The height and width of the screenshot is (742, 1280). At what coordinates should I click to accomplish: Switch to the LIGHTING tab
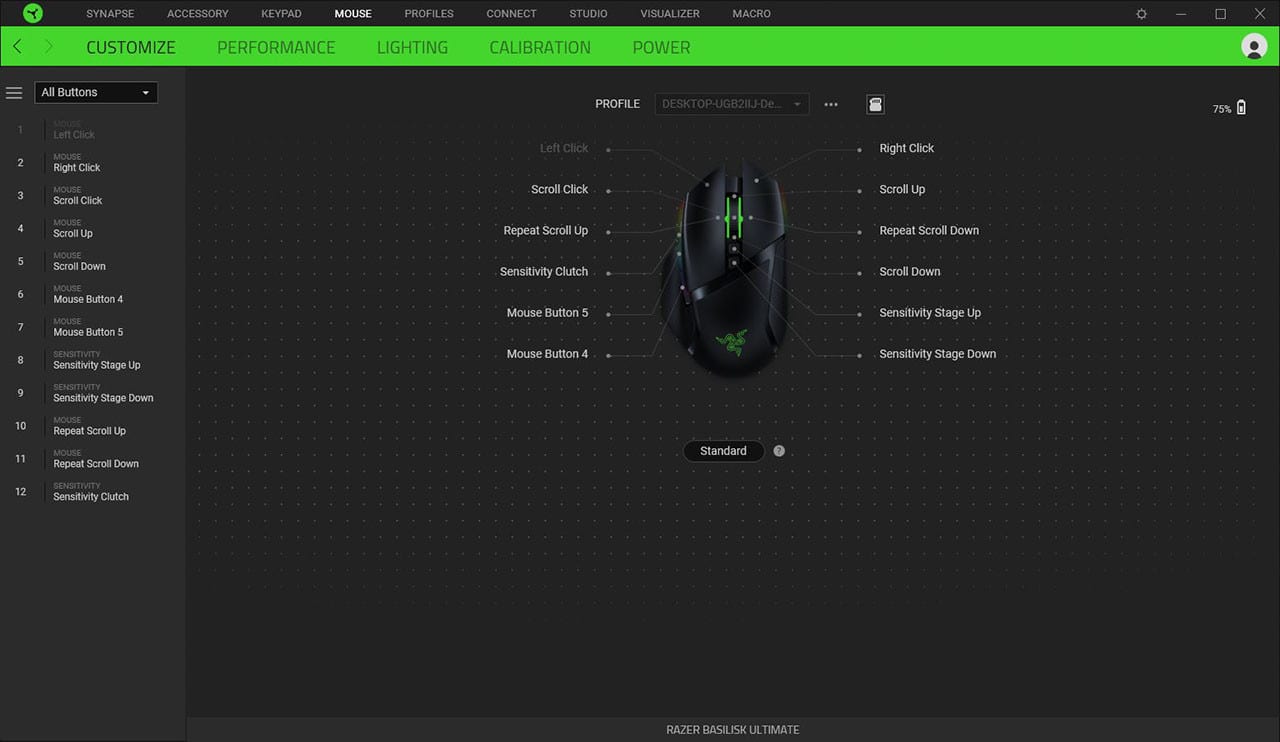412,46
